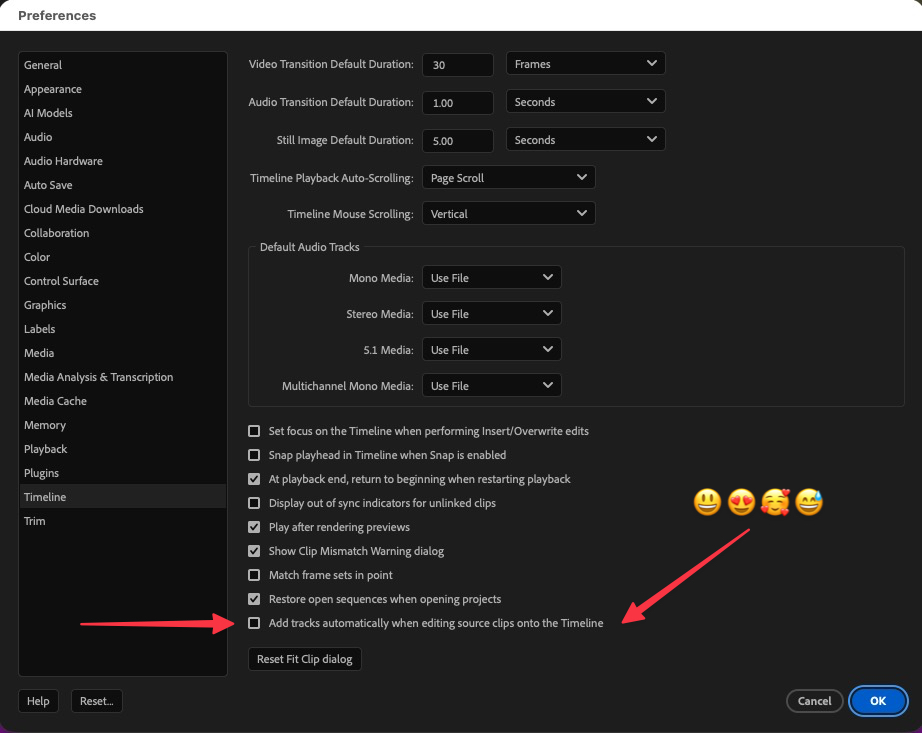
Task: Cancel the Preferences dialog
Action: click(814, 701)
